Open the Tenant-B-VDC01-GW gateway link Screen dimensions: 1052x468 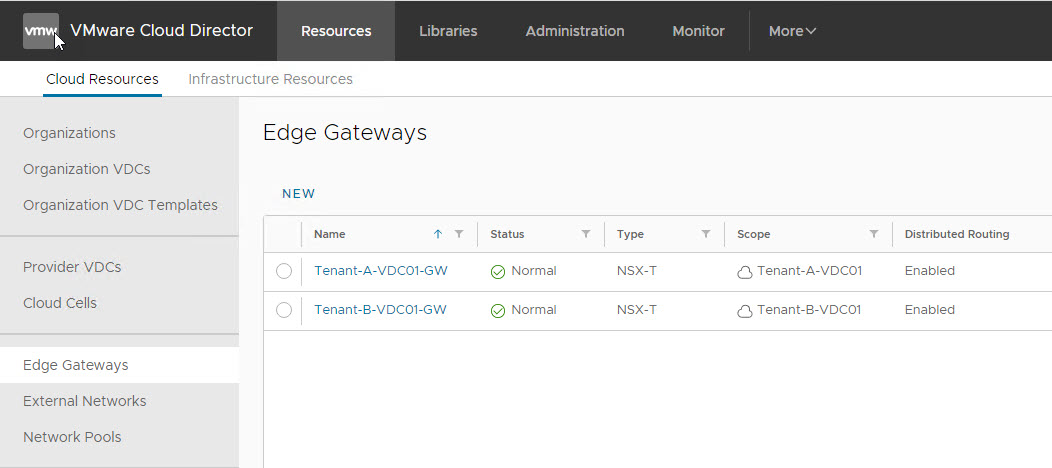pos(380,310)
